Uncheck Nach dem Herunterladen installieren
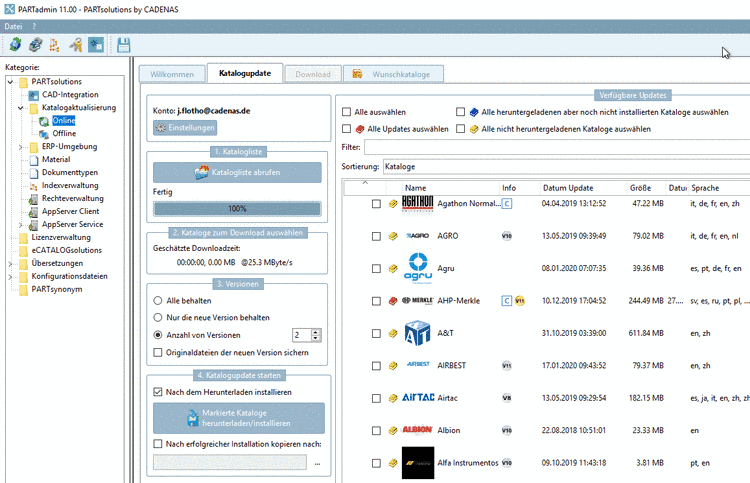This screenshot has width=750, height=483. click(157, 392)
